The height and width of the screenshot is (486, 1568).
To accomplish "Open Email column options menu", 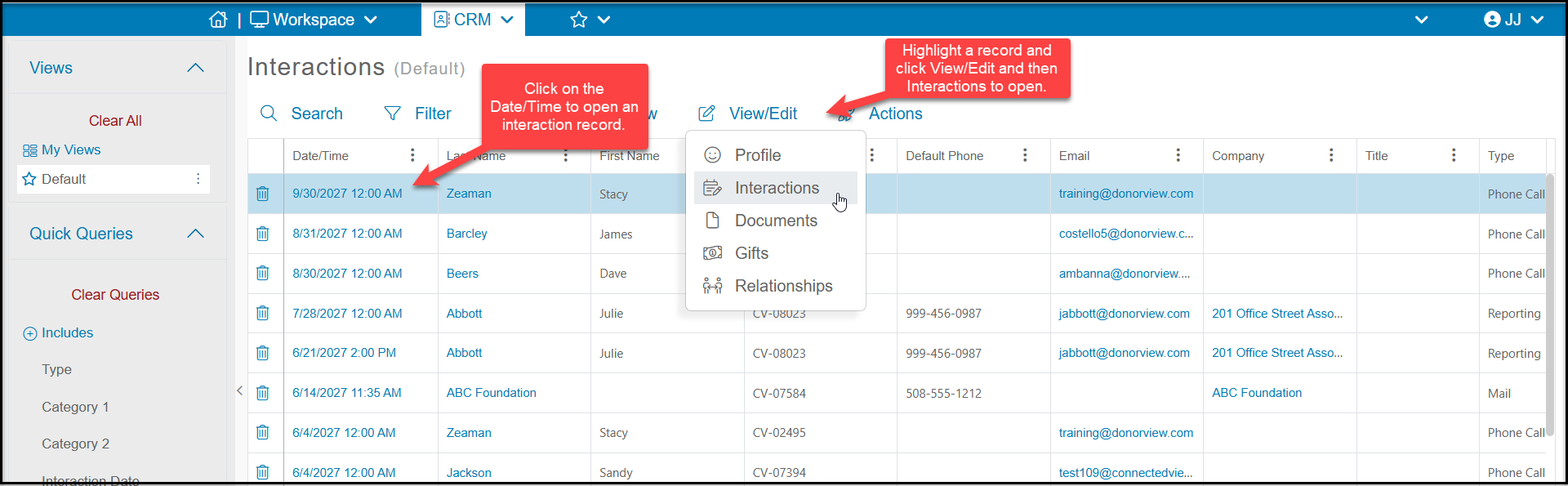I will 1178,155.
